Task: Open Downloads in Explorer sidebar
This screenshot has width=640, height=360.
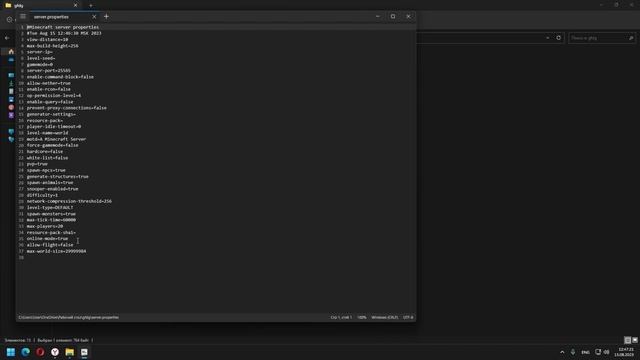Action: point(11,83)
